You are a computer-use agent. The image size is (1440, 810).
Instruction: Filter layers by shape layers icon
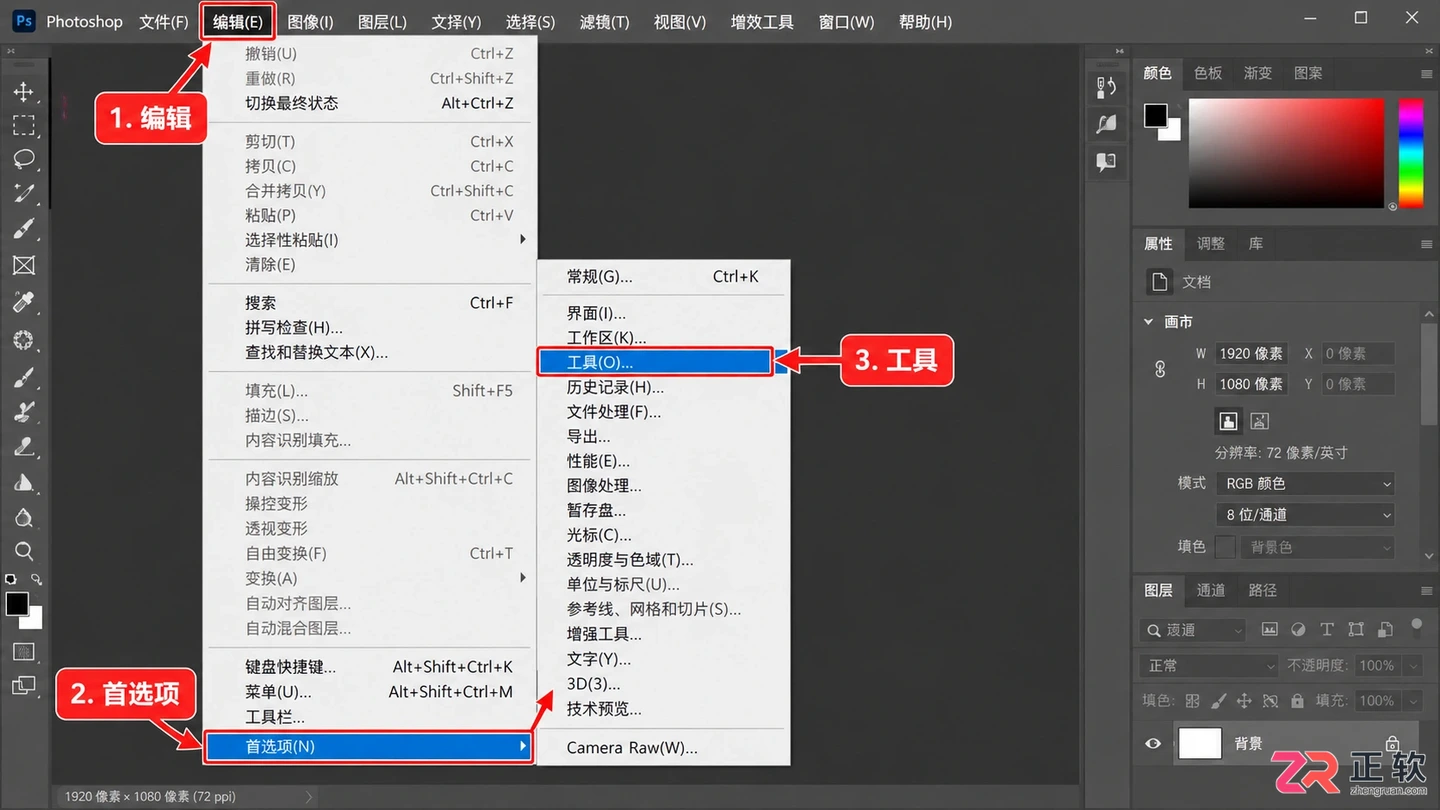[1356, 630]
